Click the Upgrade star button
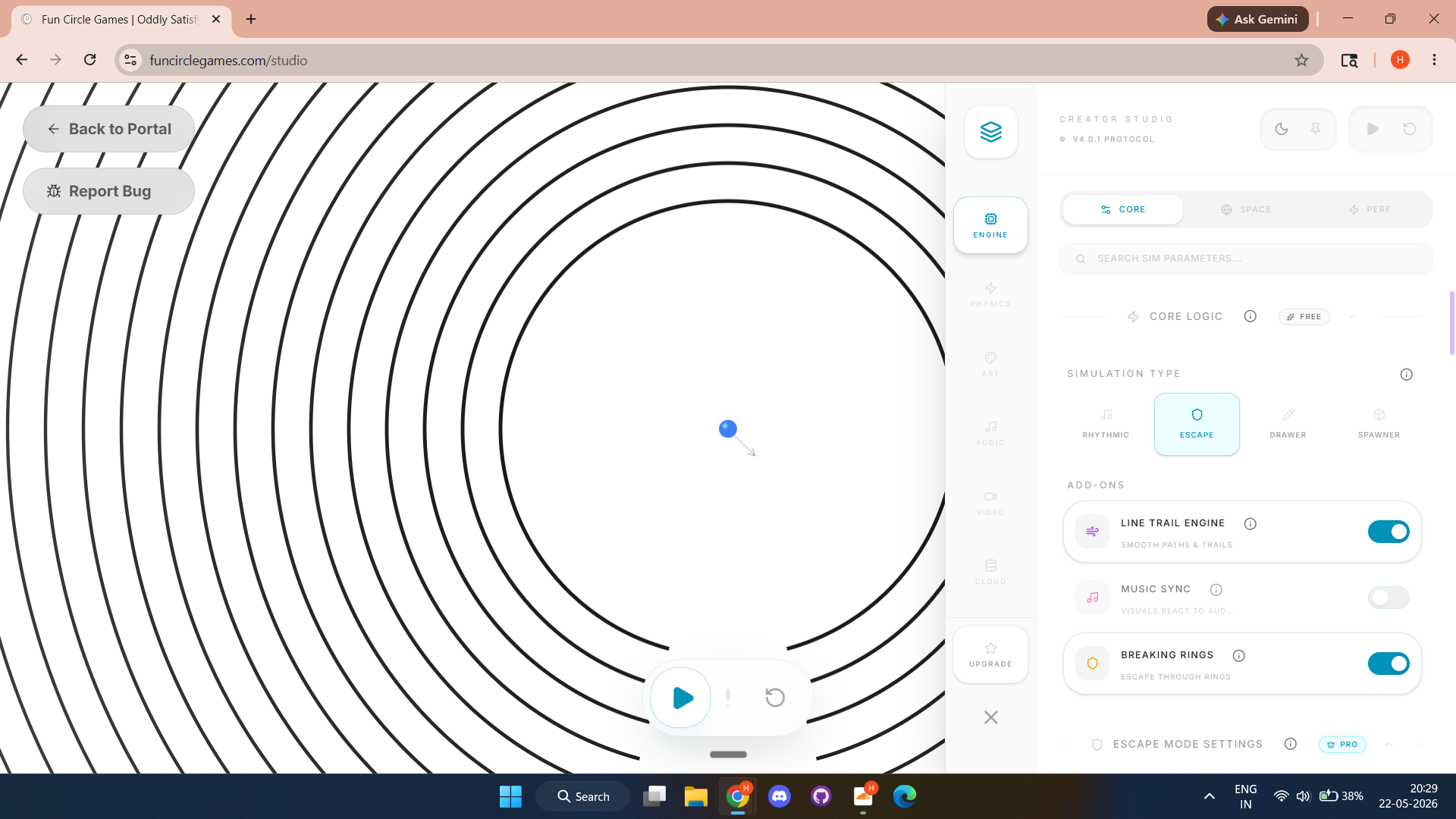1456x819 pixels. pyautogui.click(x=990, y=654)
